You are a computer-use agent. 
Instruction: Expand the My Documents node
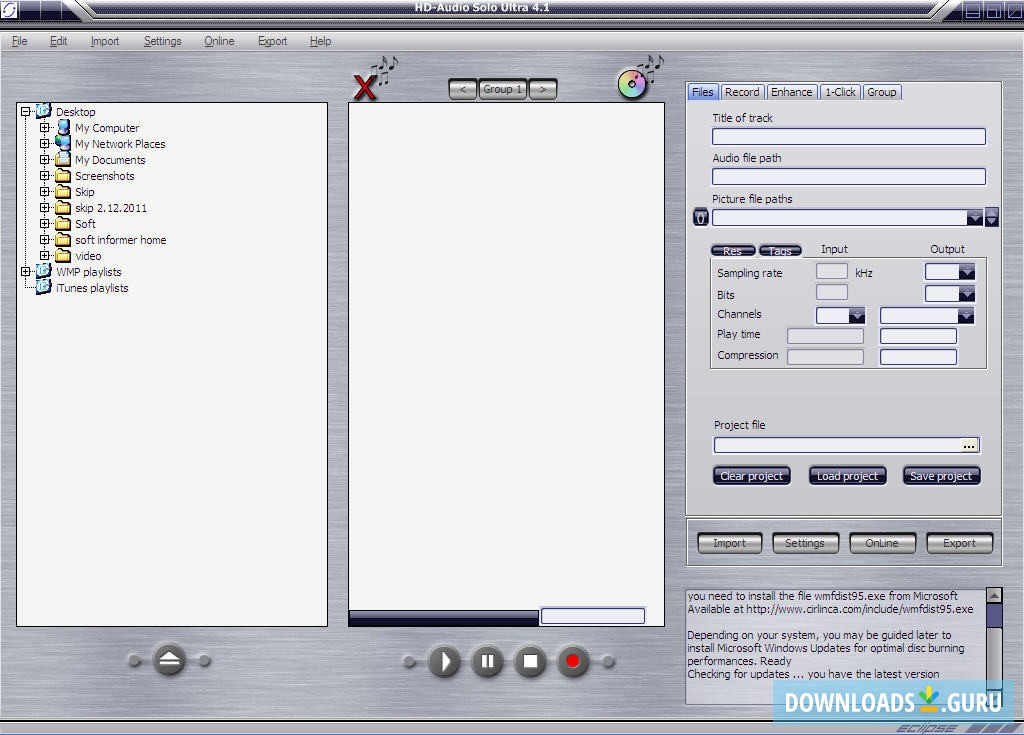point(44,160)
